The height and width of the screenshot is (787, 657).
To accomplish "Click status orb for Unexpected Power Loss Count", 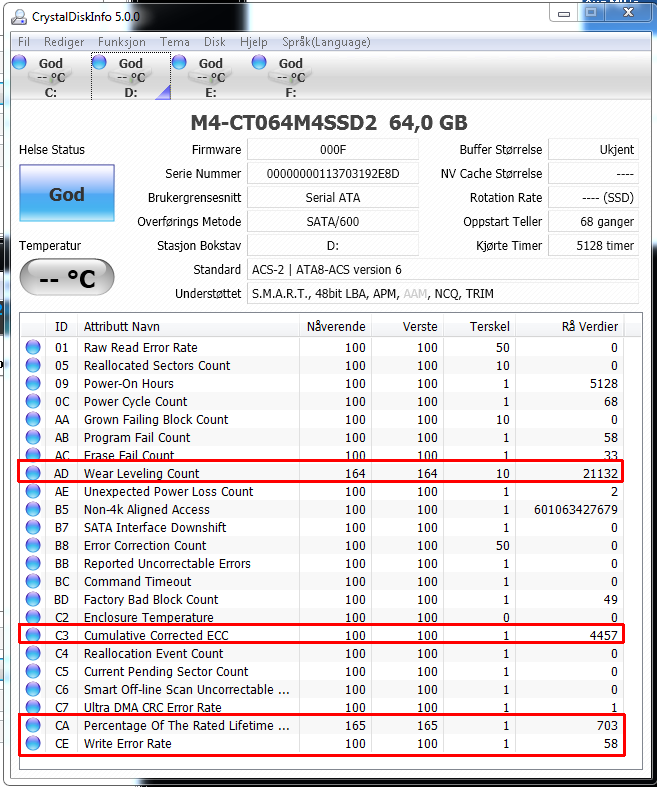I will 33,491.
